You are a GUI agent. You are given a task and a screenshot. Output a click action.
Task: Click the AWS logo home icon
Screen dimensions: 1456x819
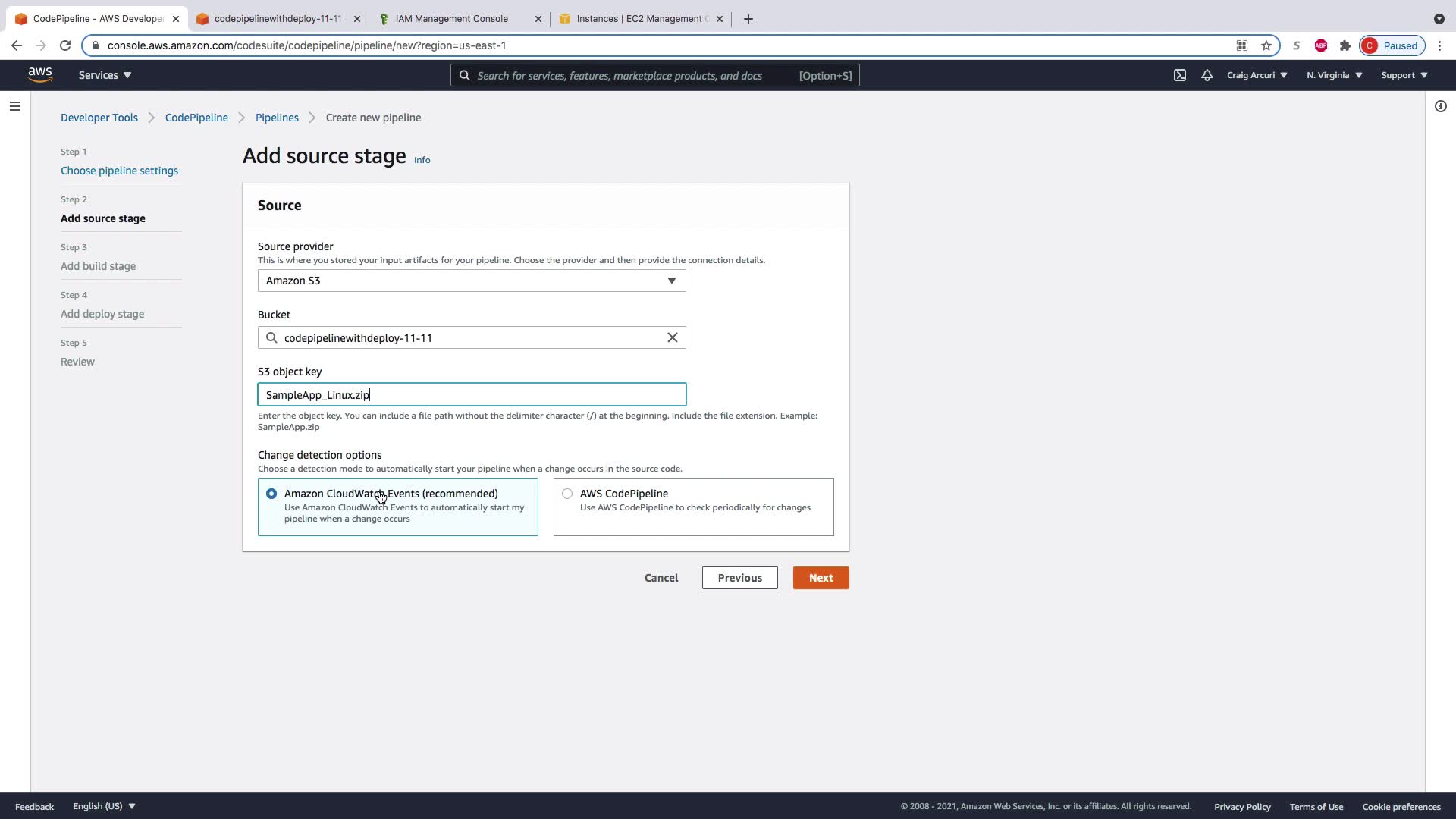click(40, 74)
